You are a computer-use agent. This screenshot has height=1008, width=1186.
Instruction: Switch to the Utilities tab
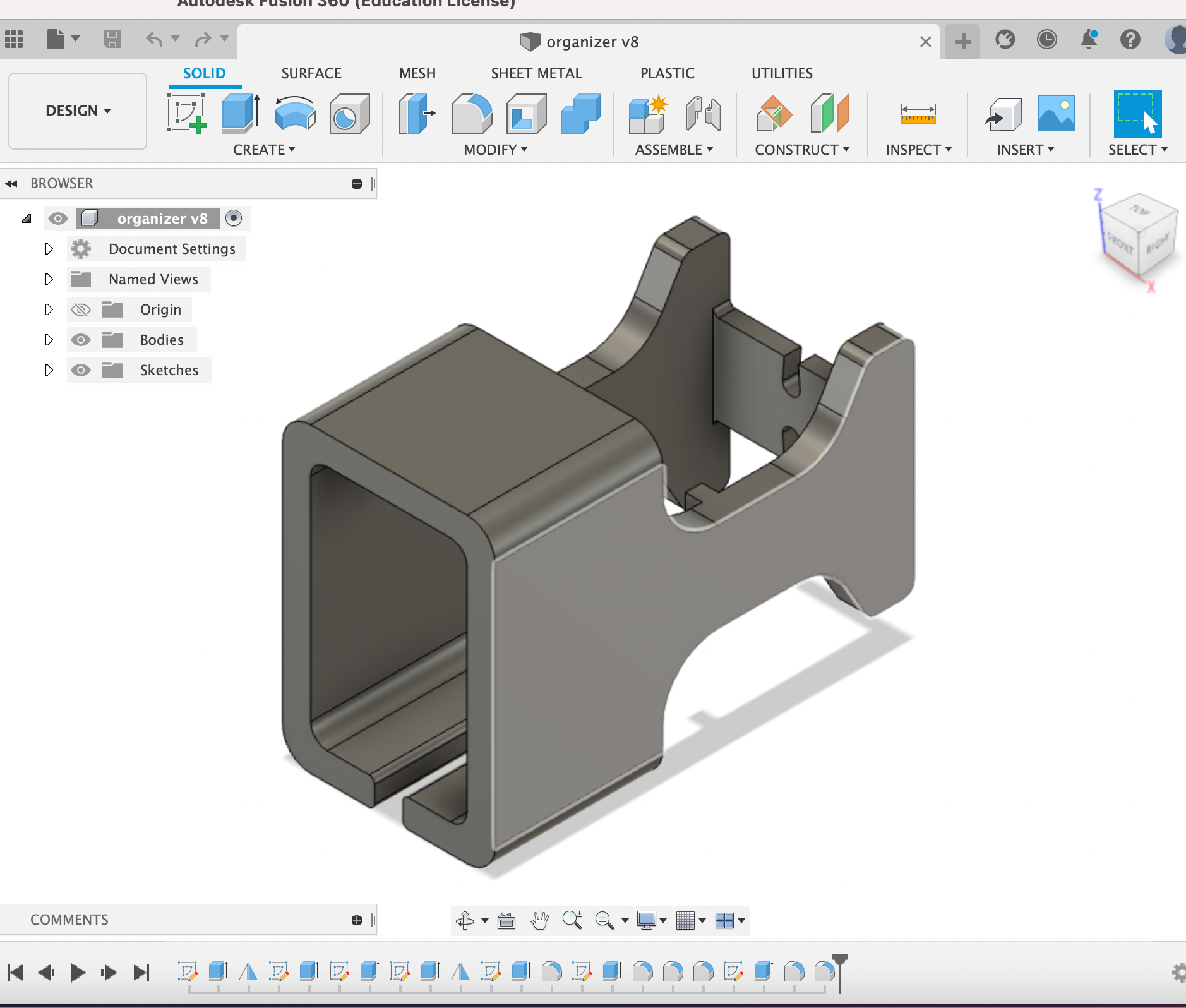pyautogui.click(x=782, y=73)
